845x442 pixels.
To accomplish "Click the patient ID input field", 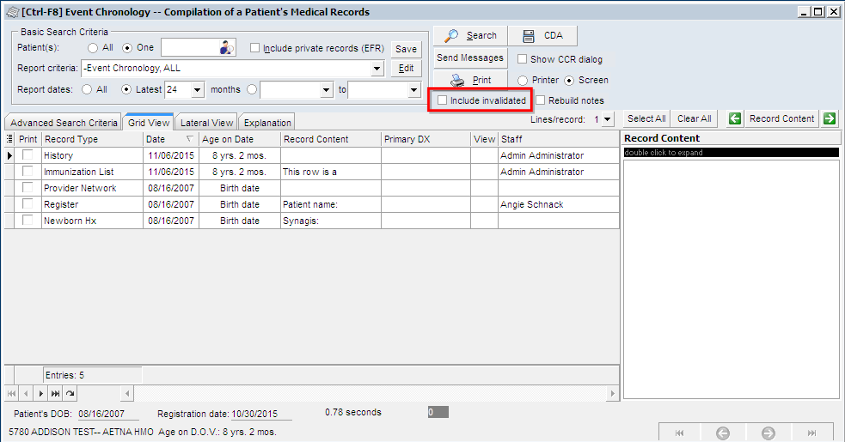I will pyautogui.click(x=190, y=48).
